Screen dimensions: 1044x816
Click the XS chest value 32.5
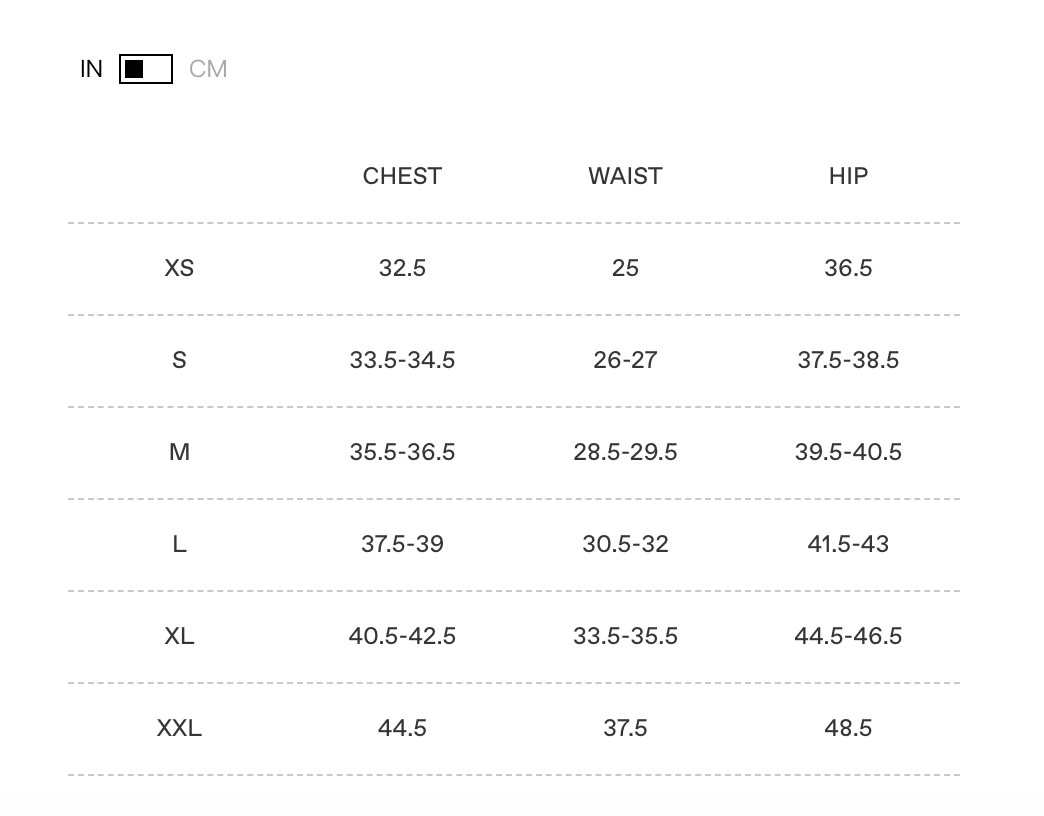pos(402,268)
